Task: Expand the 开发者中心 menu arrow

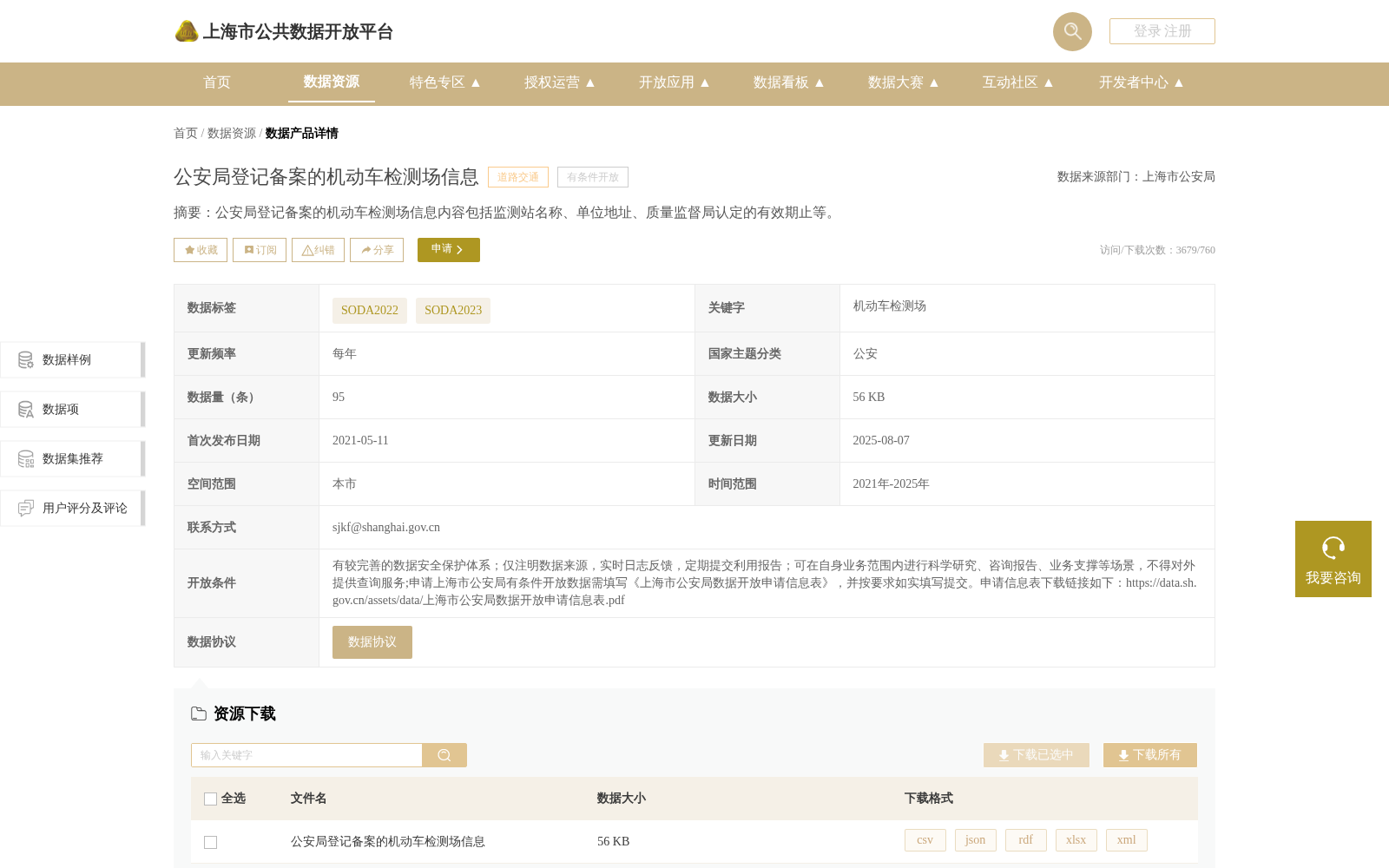Action: 1179,82
